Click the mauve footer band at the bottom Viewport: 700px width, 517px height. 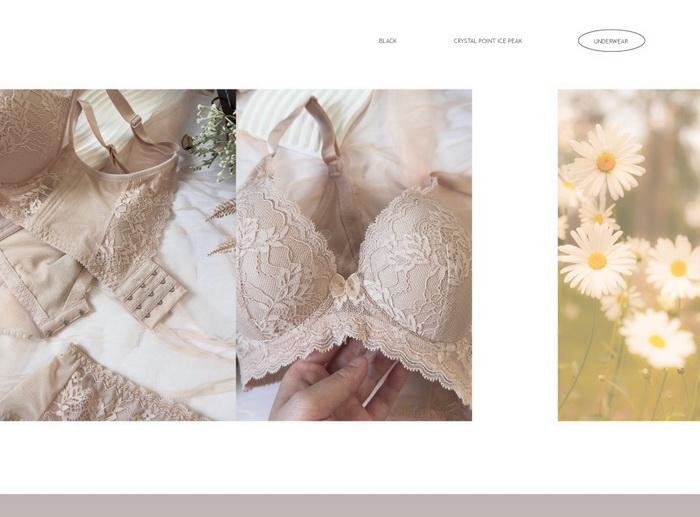coord(350,505)
